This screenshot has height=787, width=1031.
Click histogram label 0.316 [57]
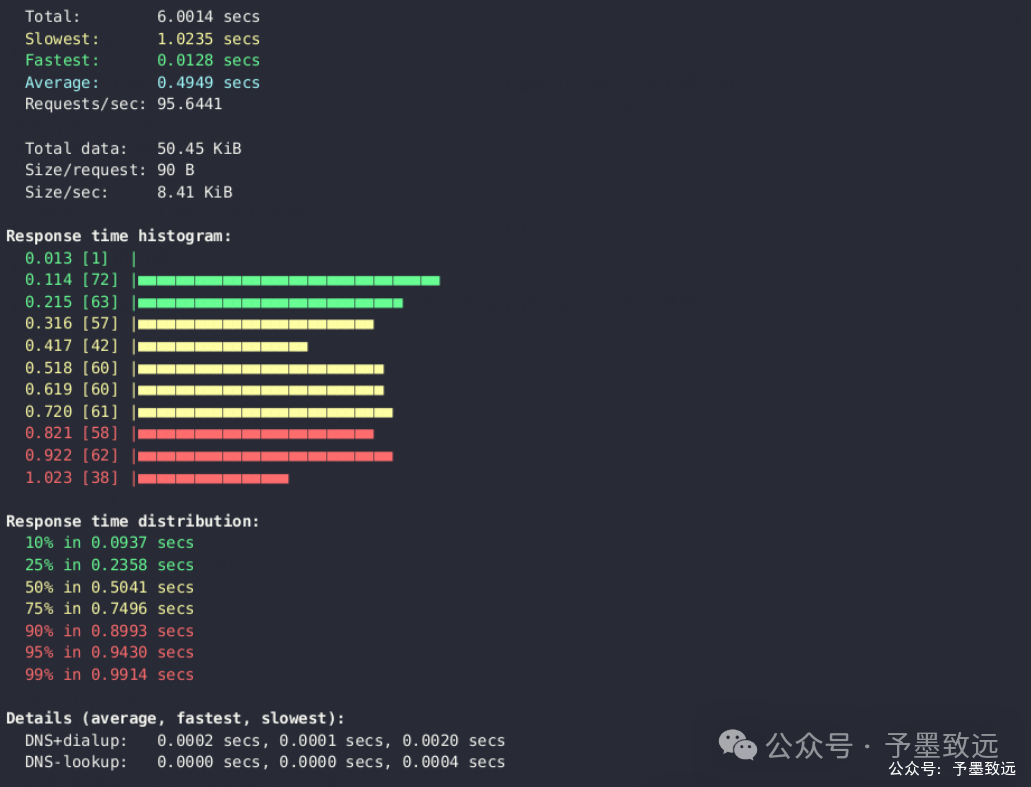pyautogui.click(x=72, y=323)
